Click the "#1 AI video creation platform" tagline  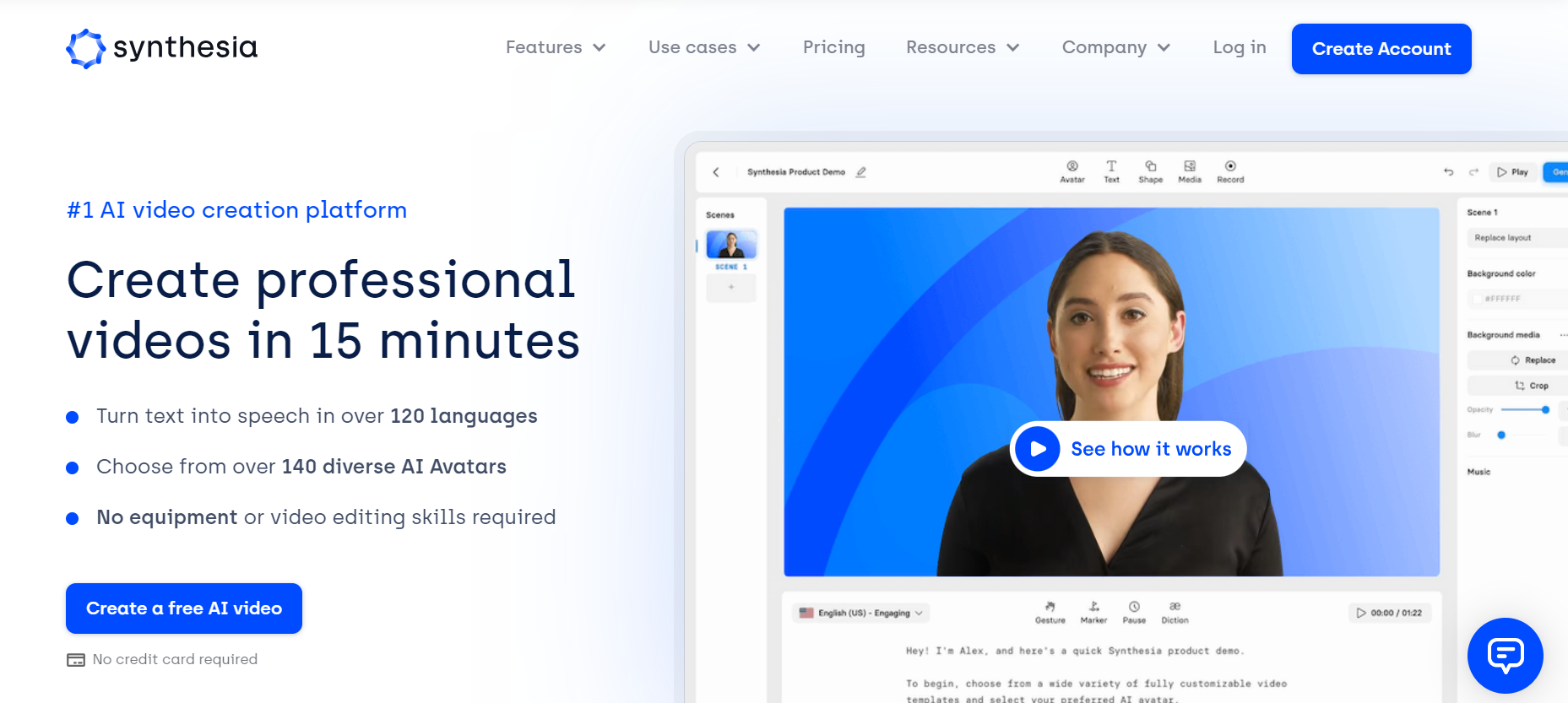(236, 209)
